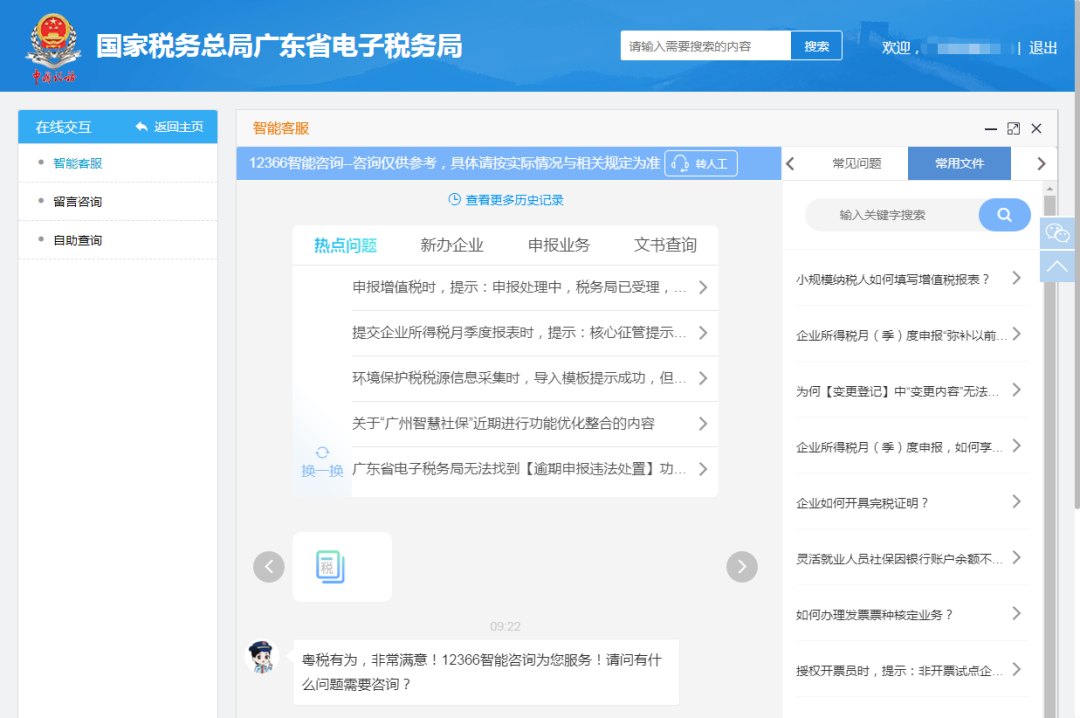Expand 灵活就业人员社保 question arrow
Screen dimensions: 1080x718
pyautogui.click(x=1017, y=557)
